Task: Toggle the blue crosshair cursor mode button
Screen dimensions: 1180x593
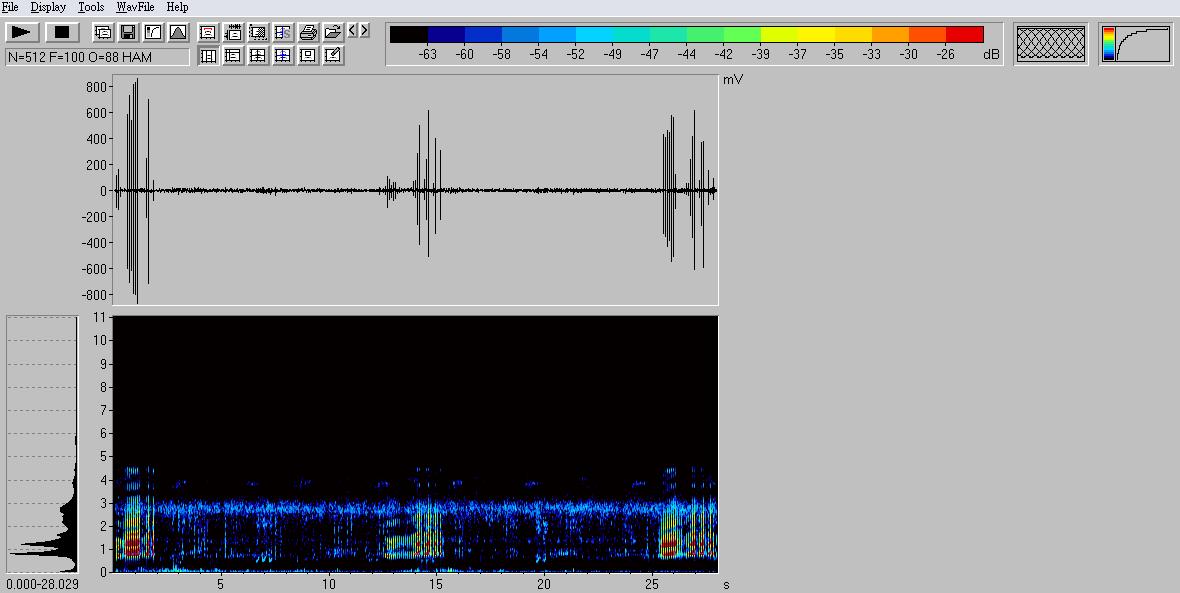Action: tap(283, 56)
